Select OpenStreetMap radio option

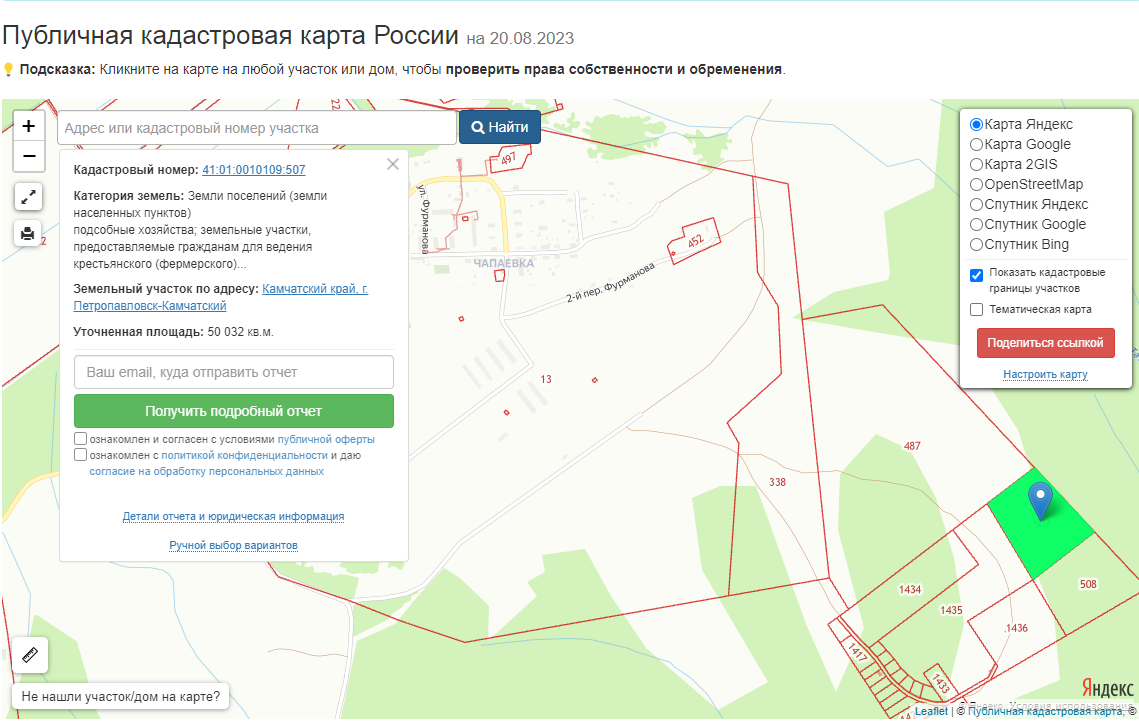coord(976,184)
